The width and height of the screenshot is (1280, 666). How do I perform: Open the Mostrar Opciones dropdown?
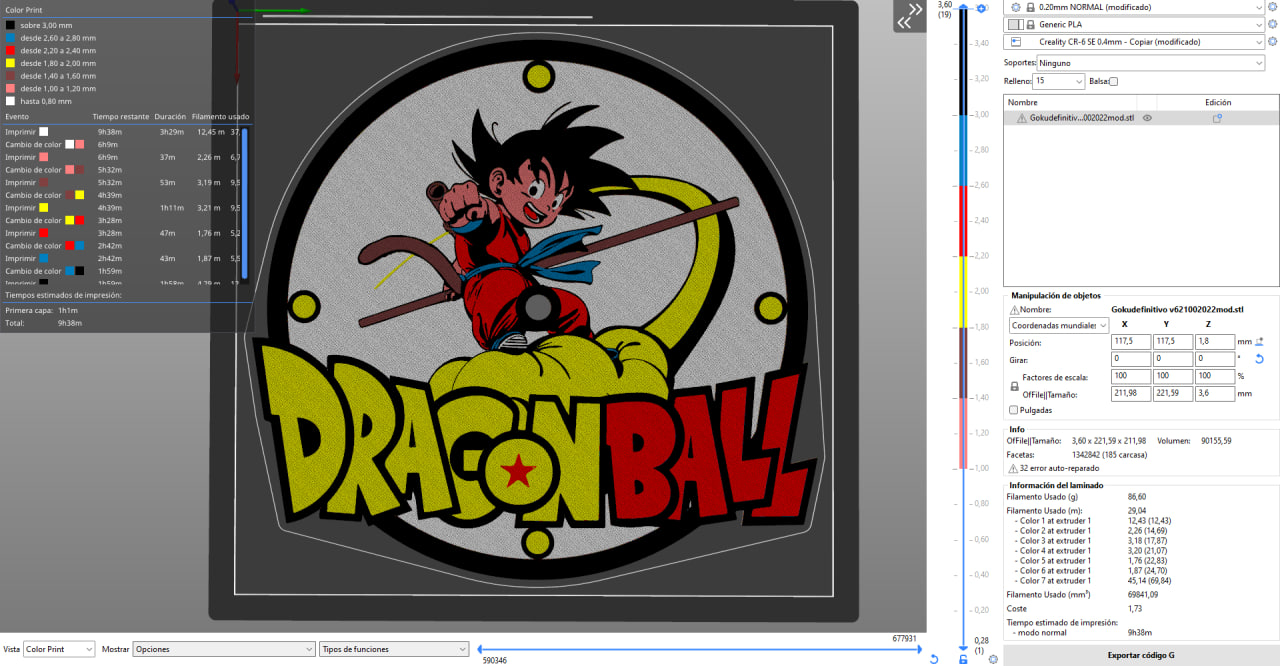[223, 649]
